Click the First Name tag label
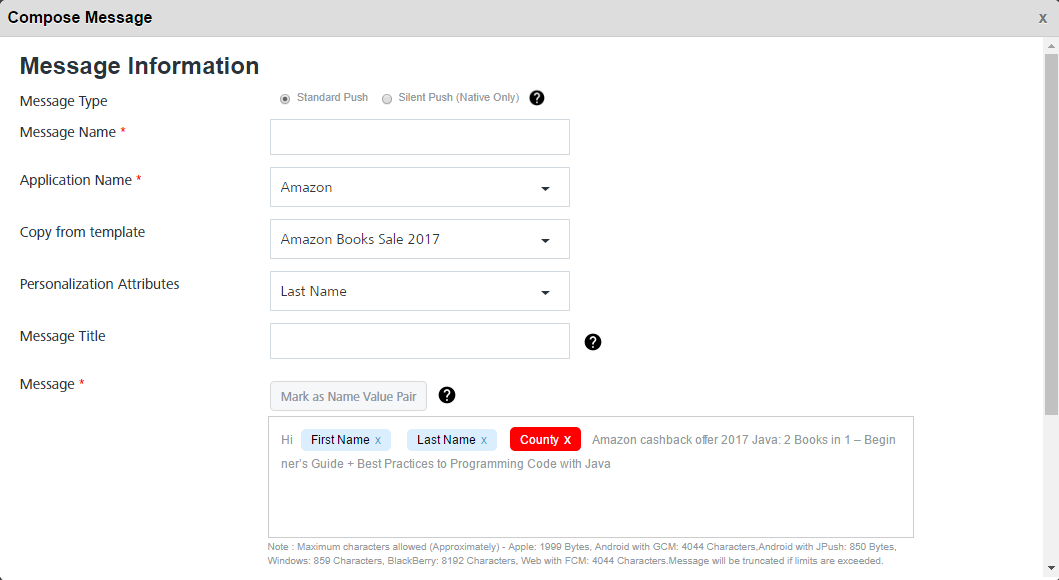This screenshot has width=1059, height=580. [340, 440]
